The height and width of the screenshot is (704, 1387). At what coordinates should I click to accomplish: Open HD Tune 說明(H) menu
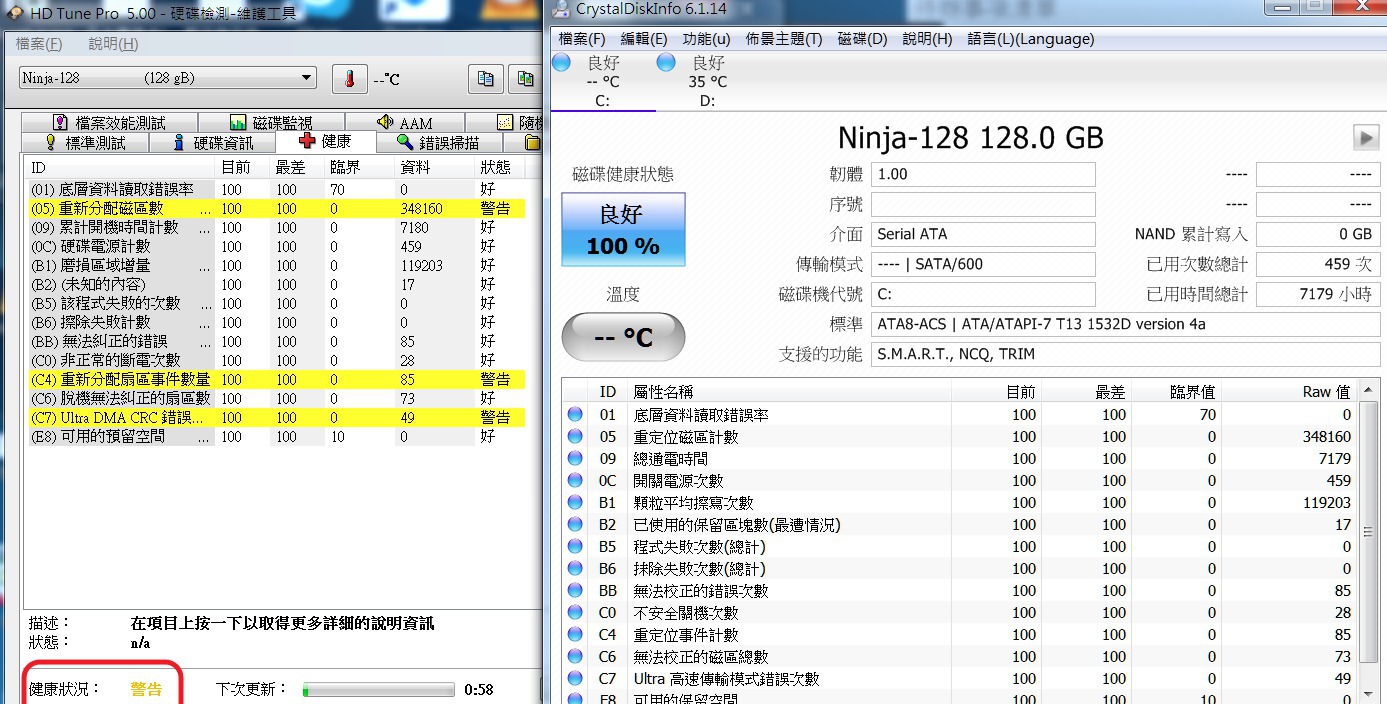[x=113, y=44]
